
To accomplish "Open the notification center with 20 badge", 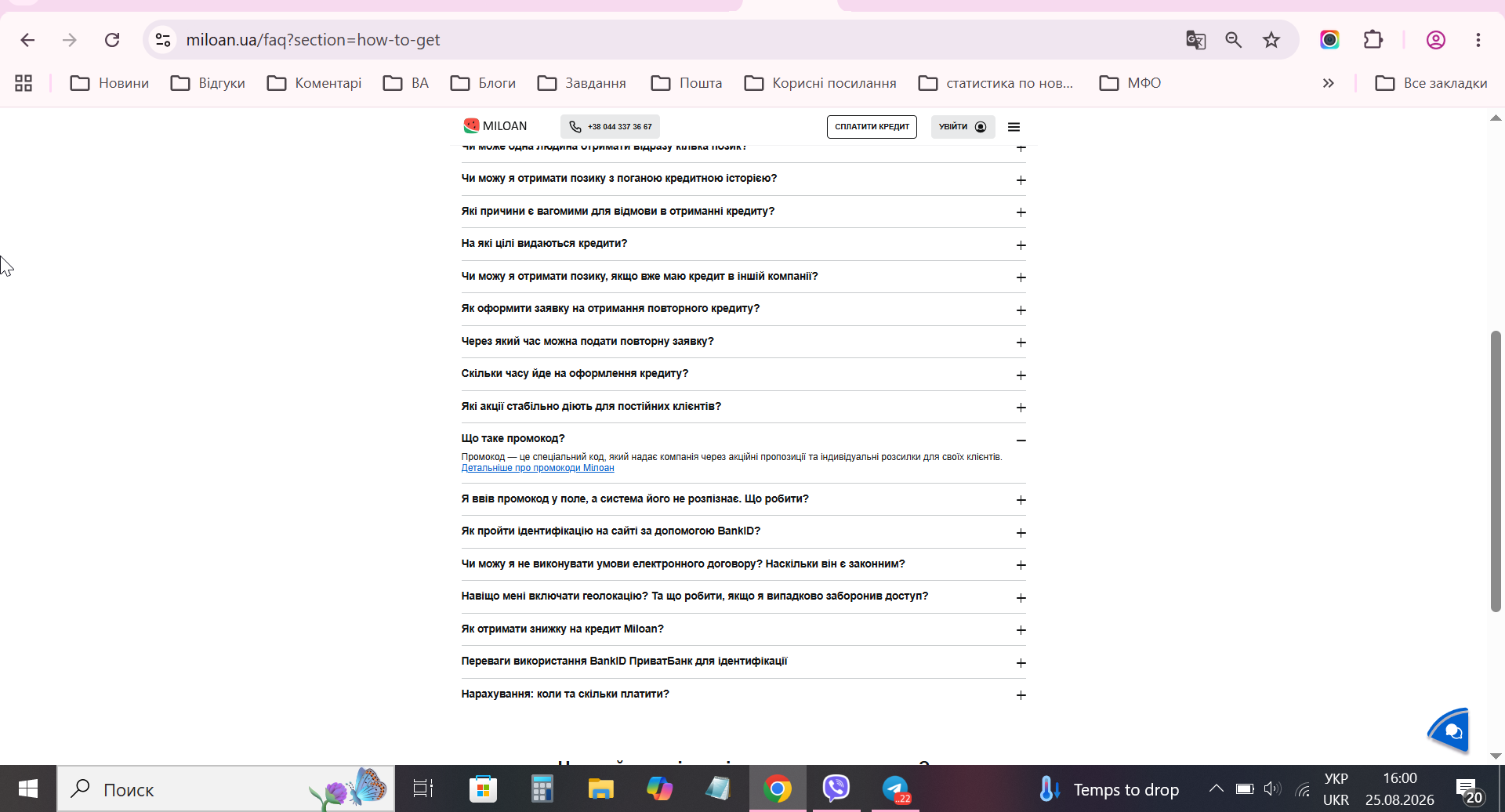I will pos(1469,791).
